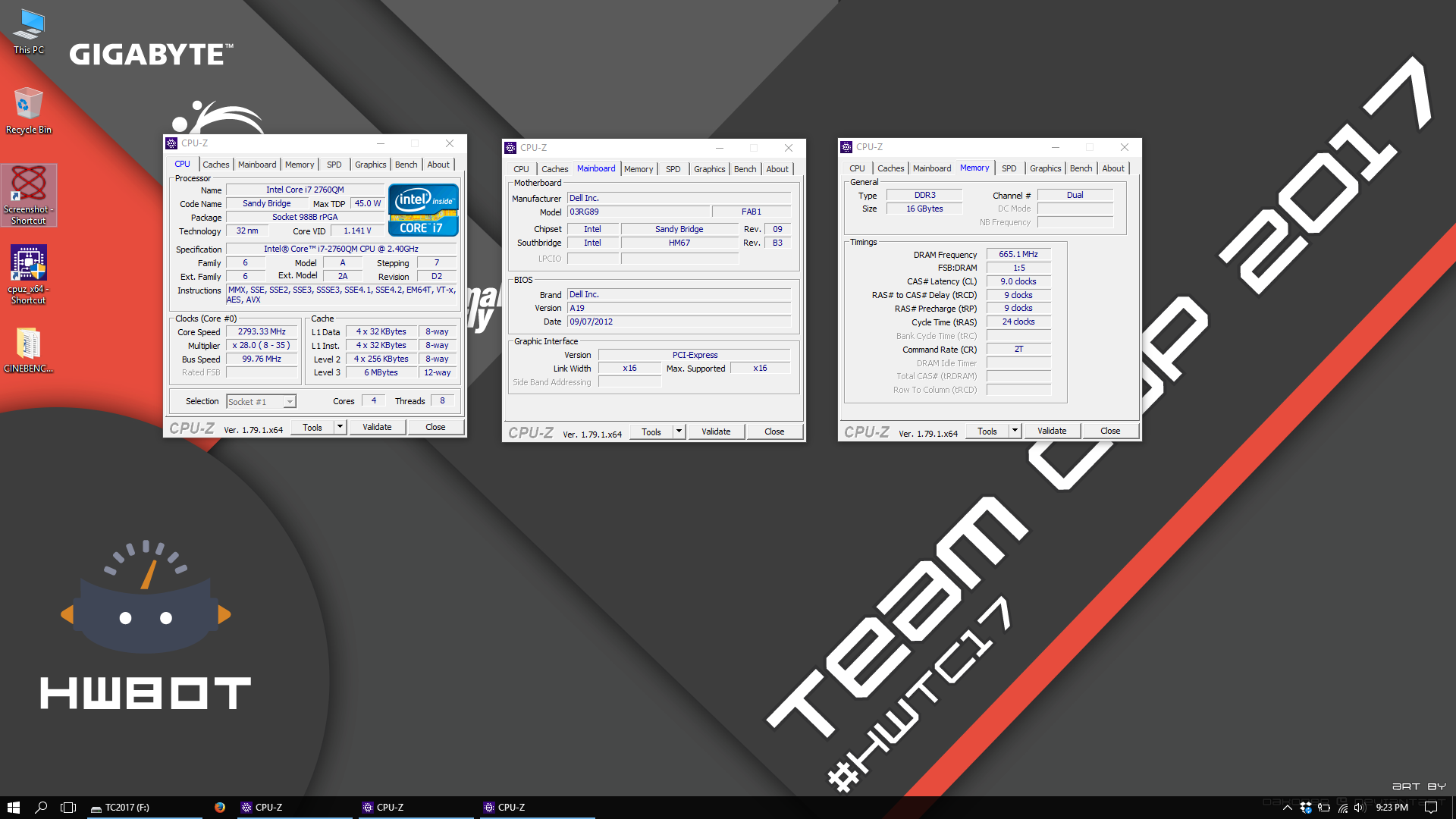
Task: Open the Graphics tab in the Mainboard window
Action: [709, 169]
